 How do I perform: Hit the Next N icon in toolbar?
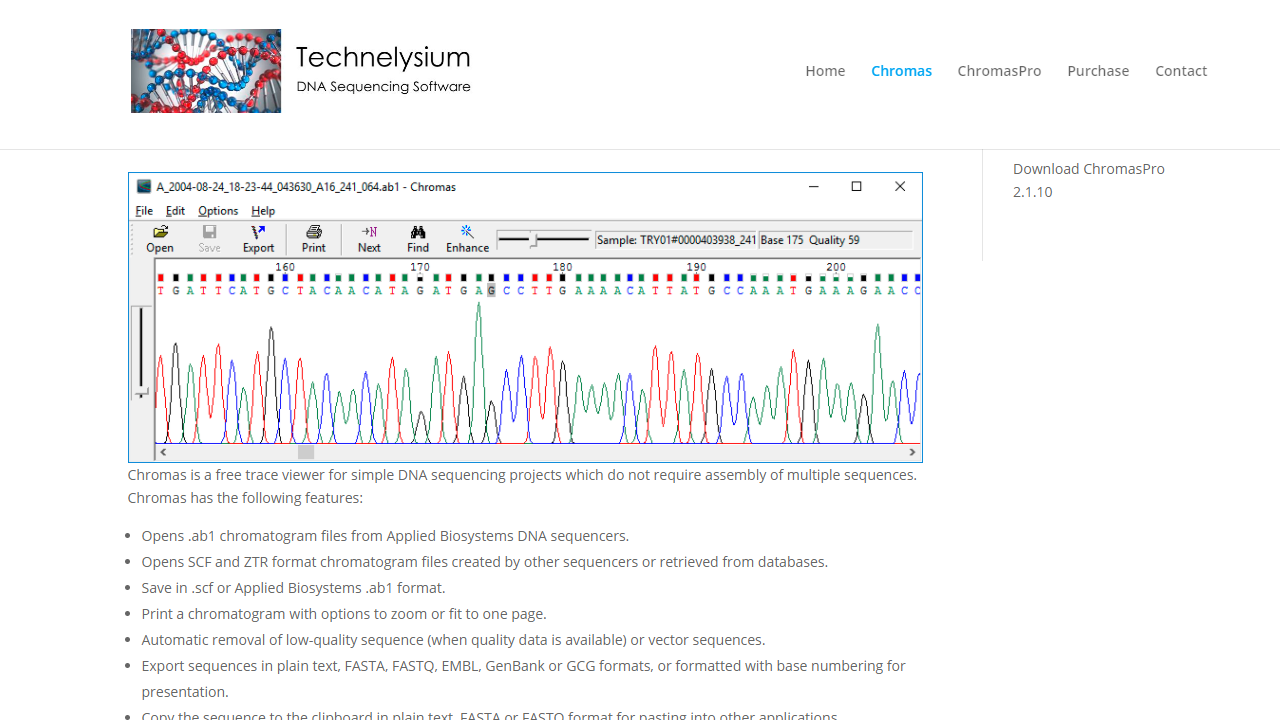click(369, 232)
